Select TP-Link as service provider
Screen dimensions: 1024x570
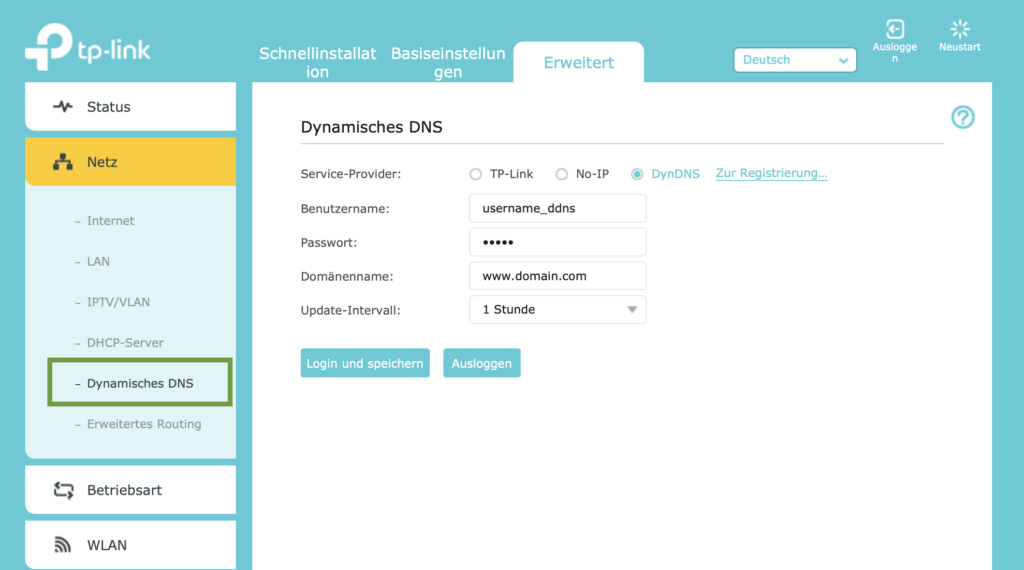pyautogui.click(x=475, y=174)
